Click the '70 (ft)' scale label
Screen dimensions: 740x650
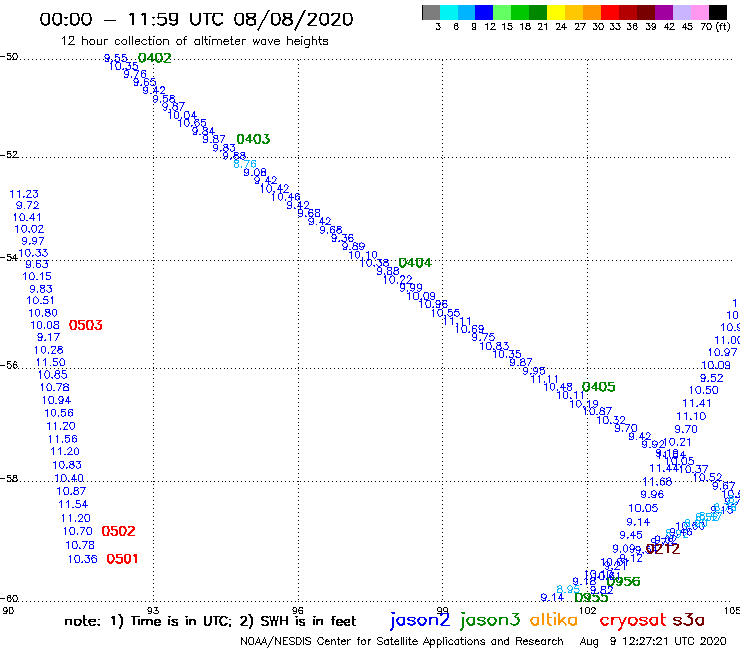715,26
